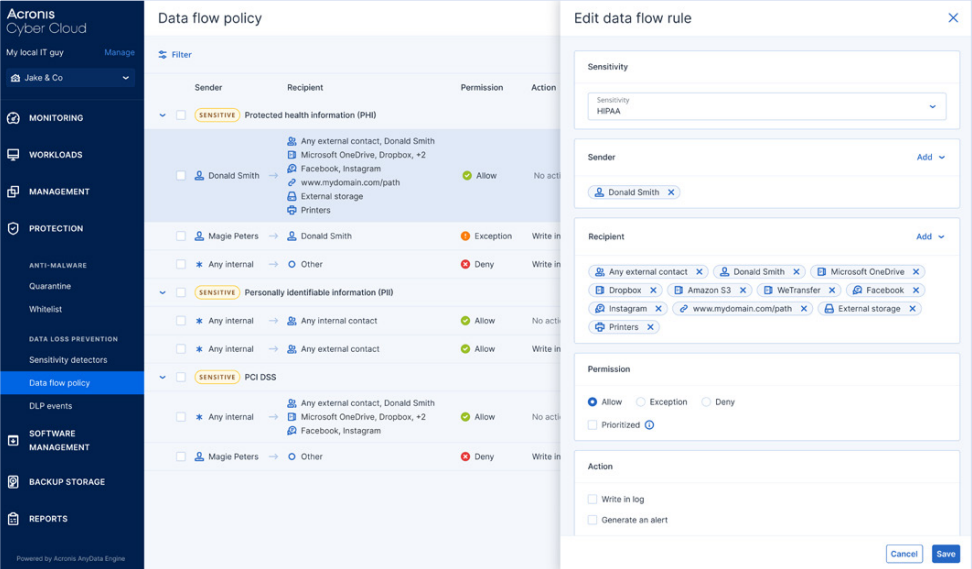Close the Edit data flow rule panel

pos(952,18)
